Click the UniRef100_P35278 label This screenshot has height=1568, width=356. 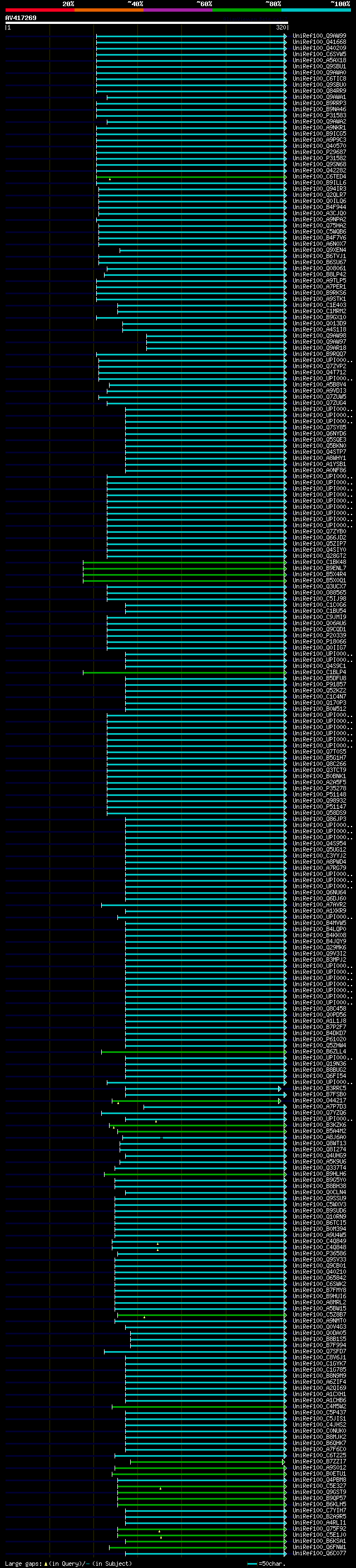(x=319, y=789)
